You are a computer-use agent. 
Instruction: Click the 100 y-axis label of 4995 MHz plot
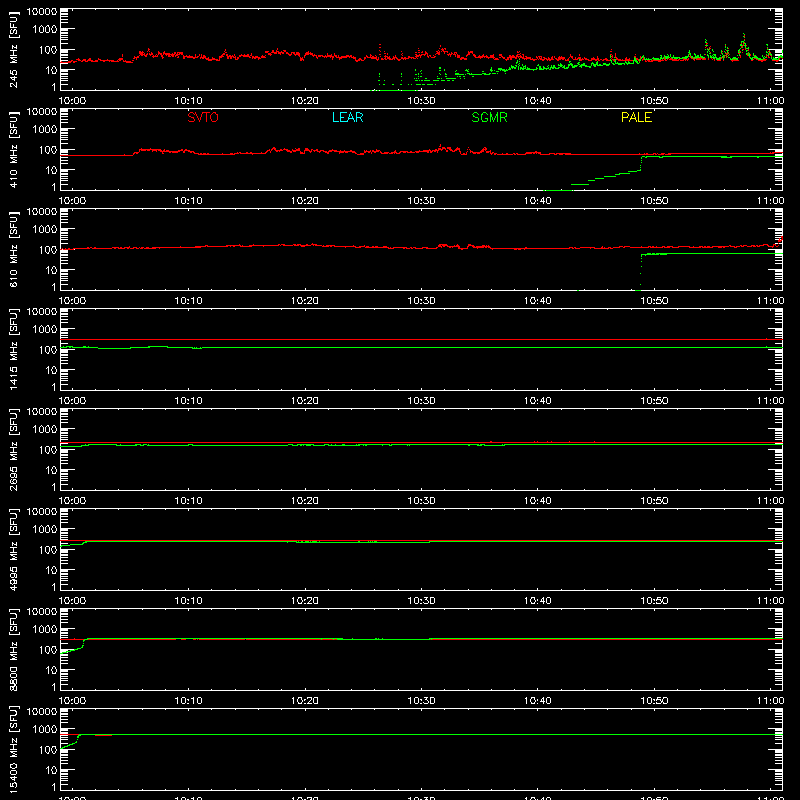[48, 550]
